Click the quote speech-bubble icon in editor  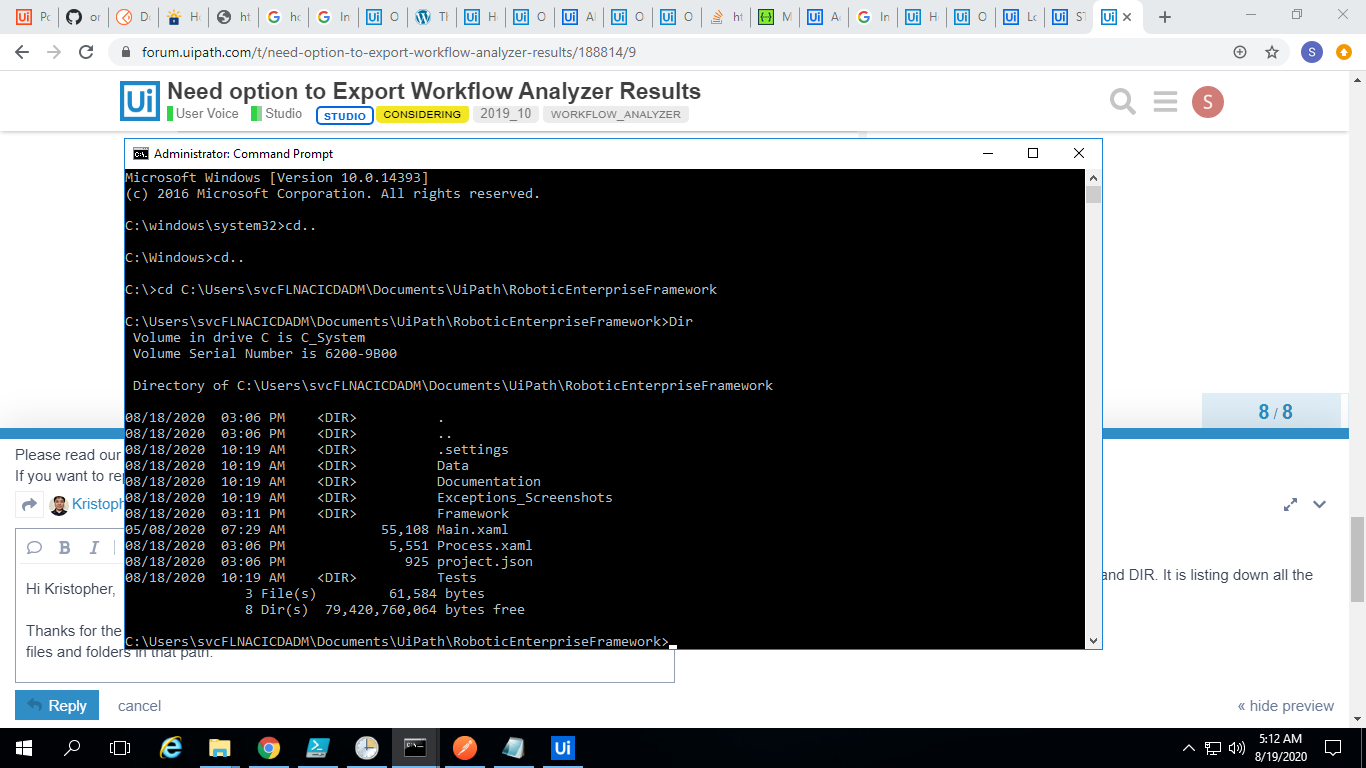(34, 547)
